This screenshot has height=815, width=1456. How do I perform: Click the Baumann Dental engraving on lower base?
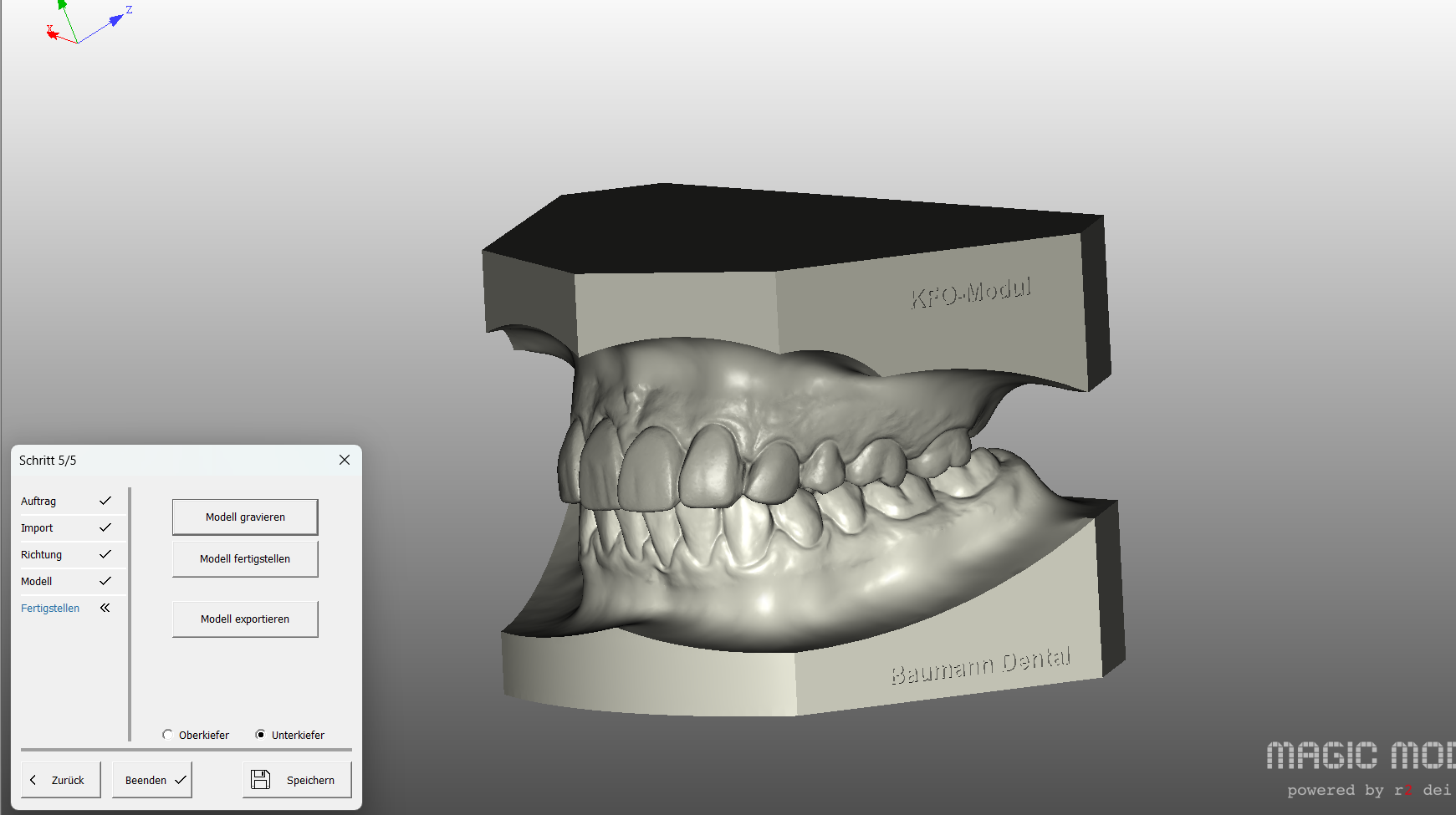click(x=980, y=665)
